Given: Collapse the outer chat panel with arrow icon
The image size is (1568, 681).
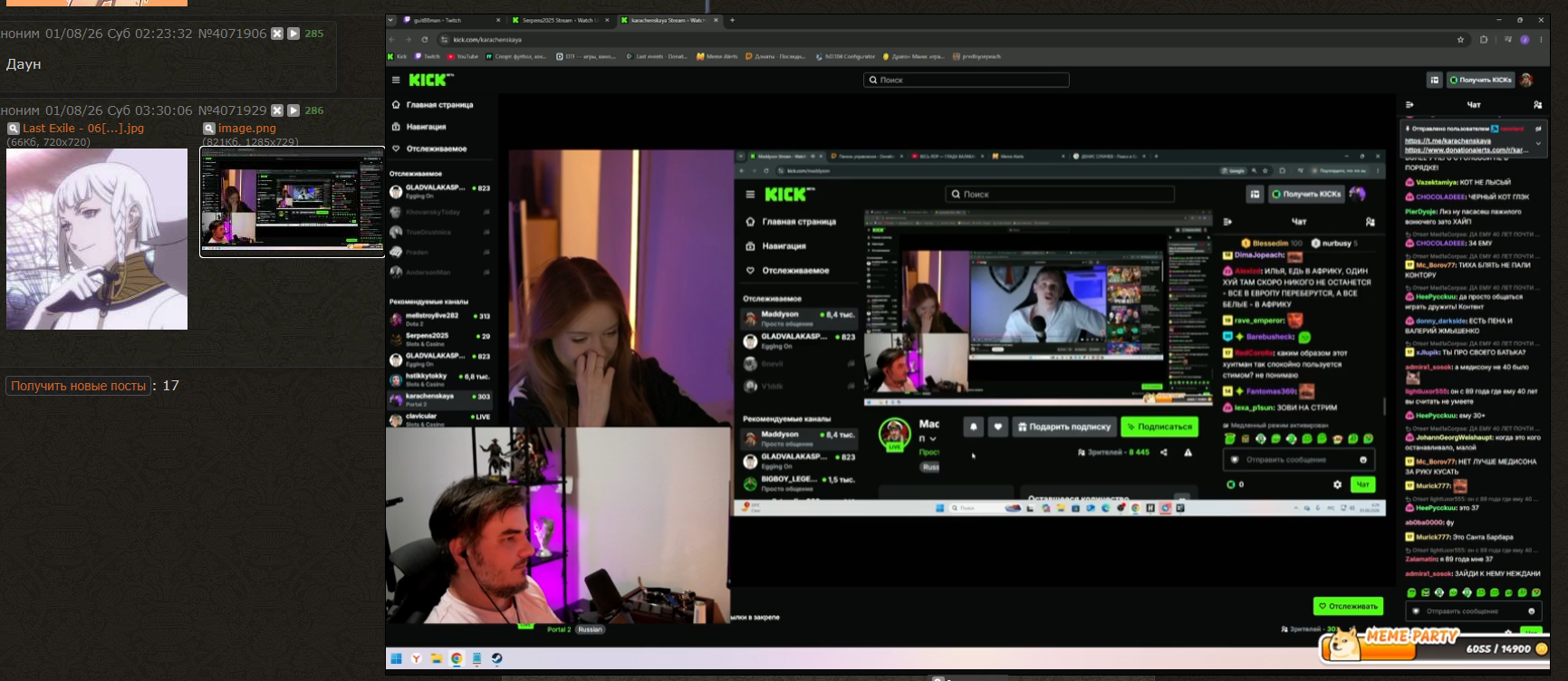Looking at the screenshot, I should pyautogui.click(x=1409, y=105).
